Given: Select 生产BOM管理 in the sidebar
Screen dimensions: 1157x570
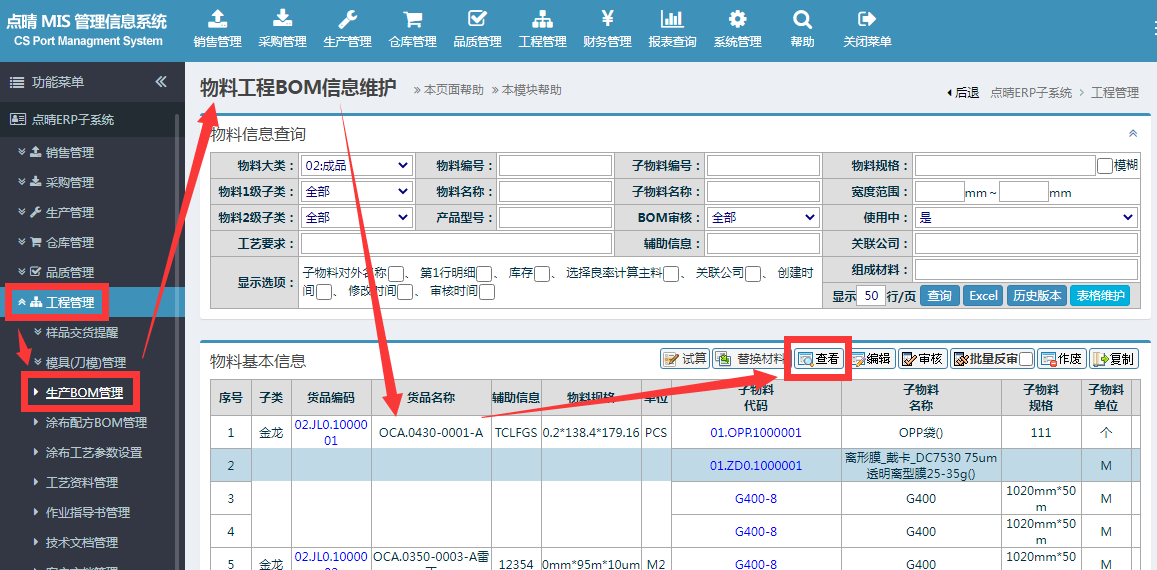Looking at the screenshot, I should click(84, 393).
